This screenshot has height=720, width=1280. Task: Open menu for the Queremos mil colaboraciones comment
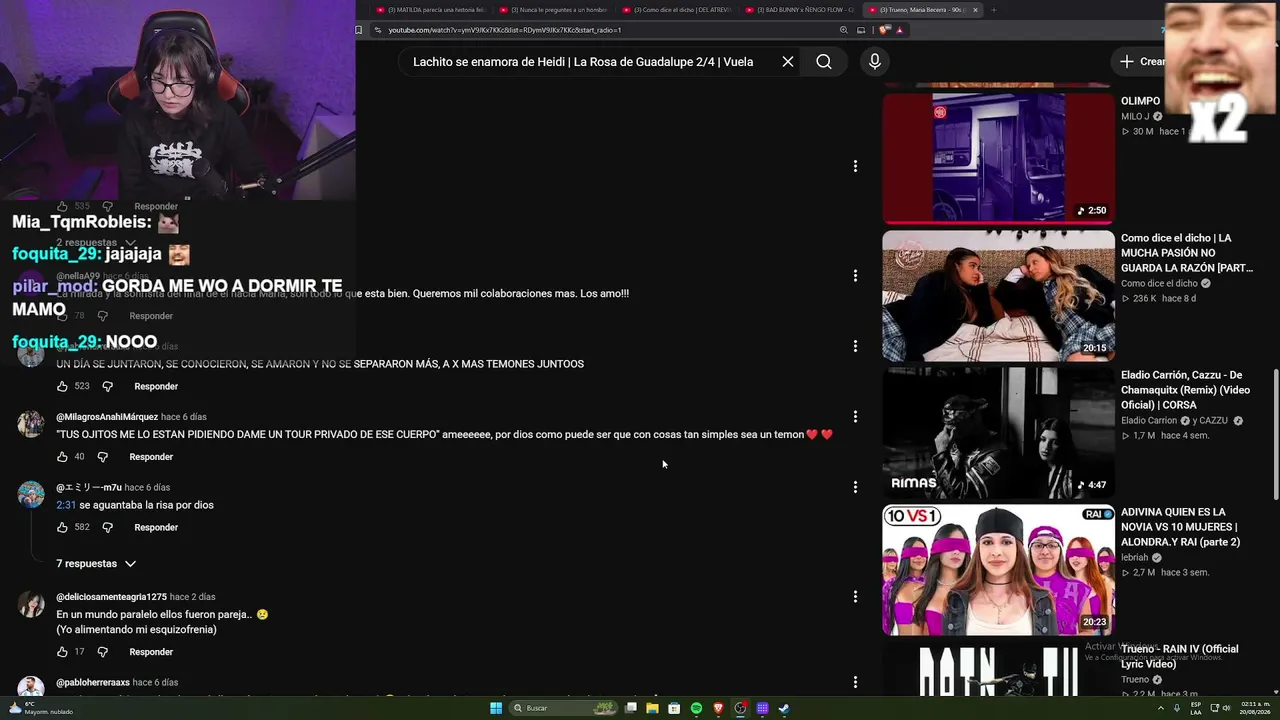pos(855,276)
